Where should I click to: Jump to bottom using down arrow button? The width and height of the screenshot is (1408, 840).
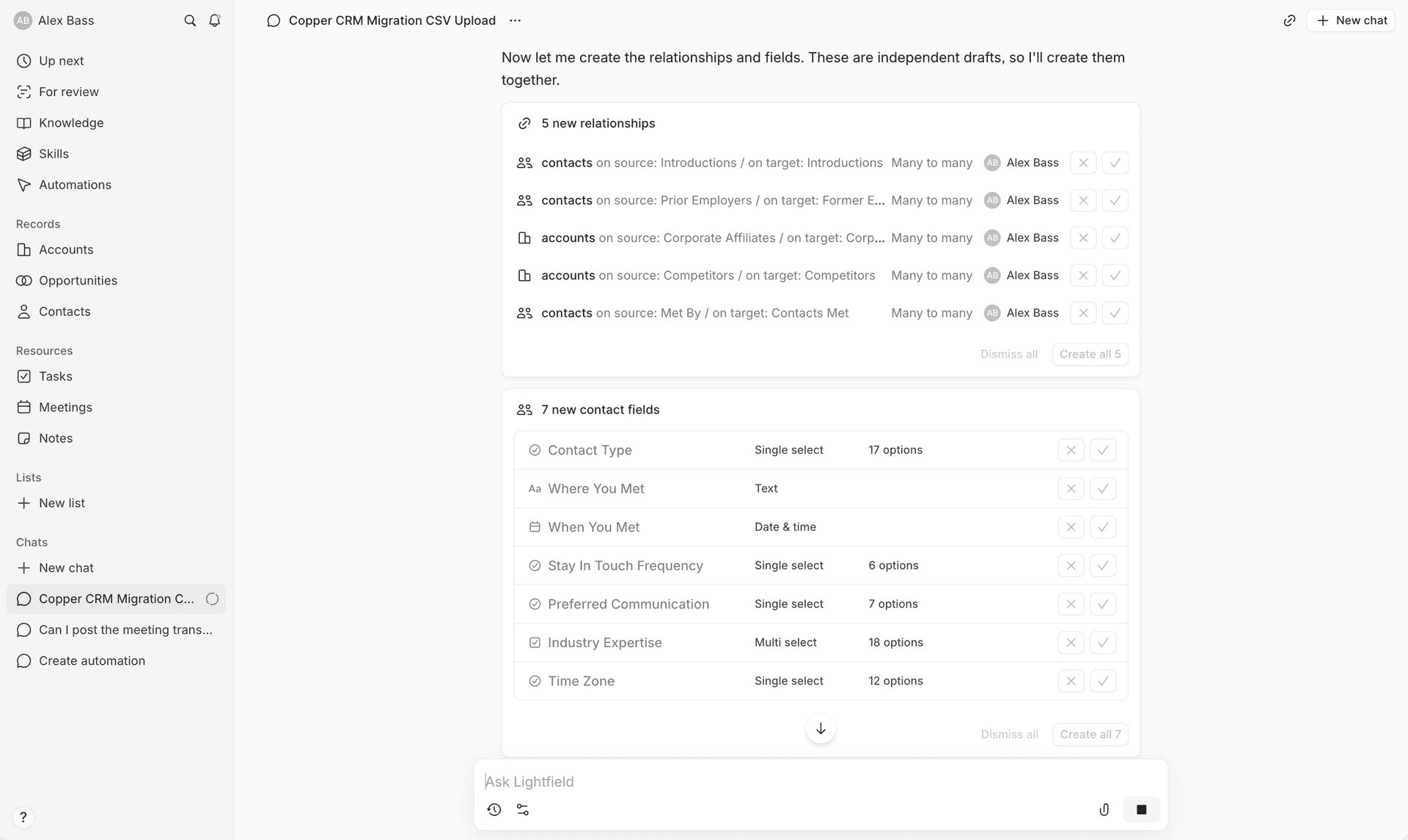tap(821, 729)
